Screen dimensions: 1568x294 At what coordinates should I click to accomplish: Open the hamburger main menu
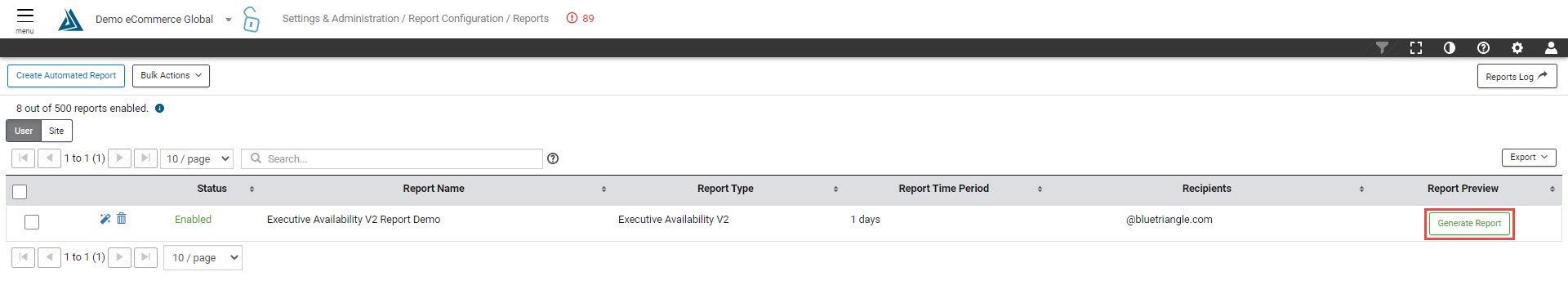pyautogui.click(x=25, y=20)
